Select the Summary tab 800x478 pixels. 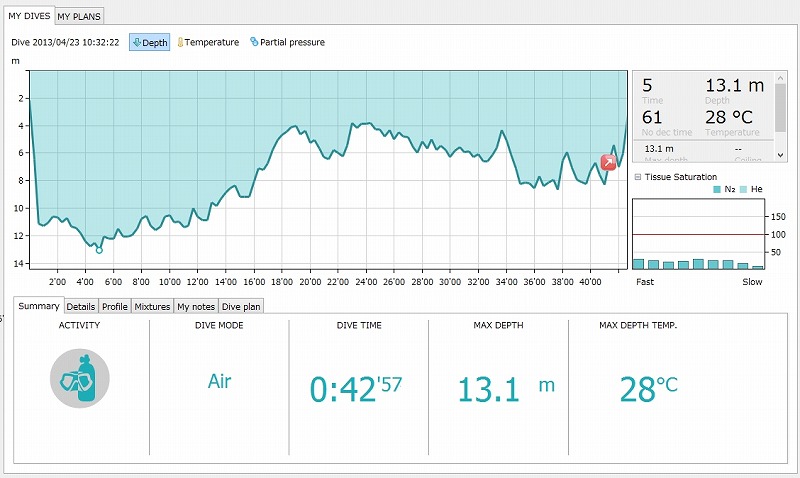point(39,305)
